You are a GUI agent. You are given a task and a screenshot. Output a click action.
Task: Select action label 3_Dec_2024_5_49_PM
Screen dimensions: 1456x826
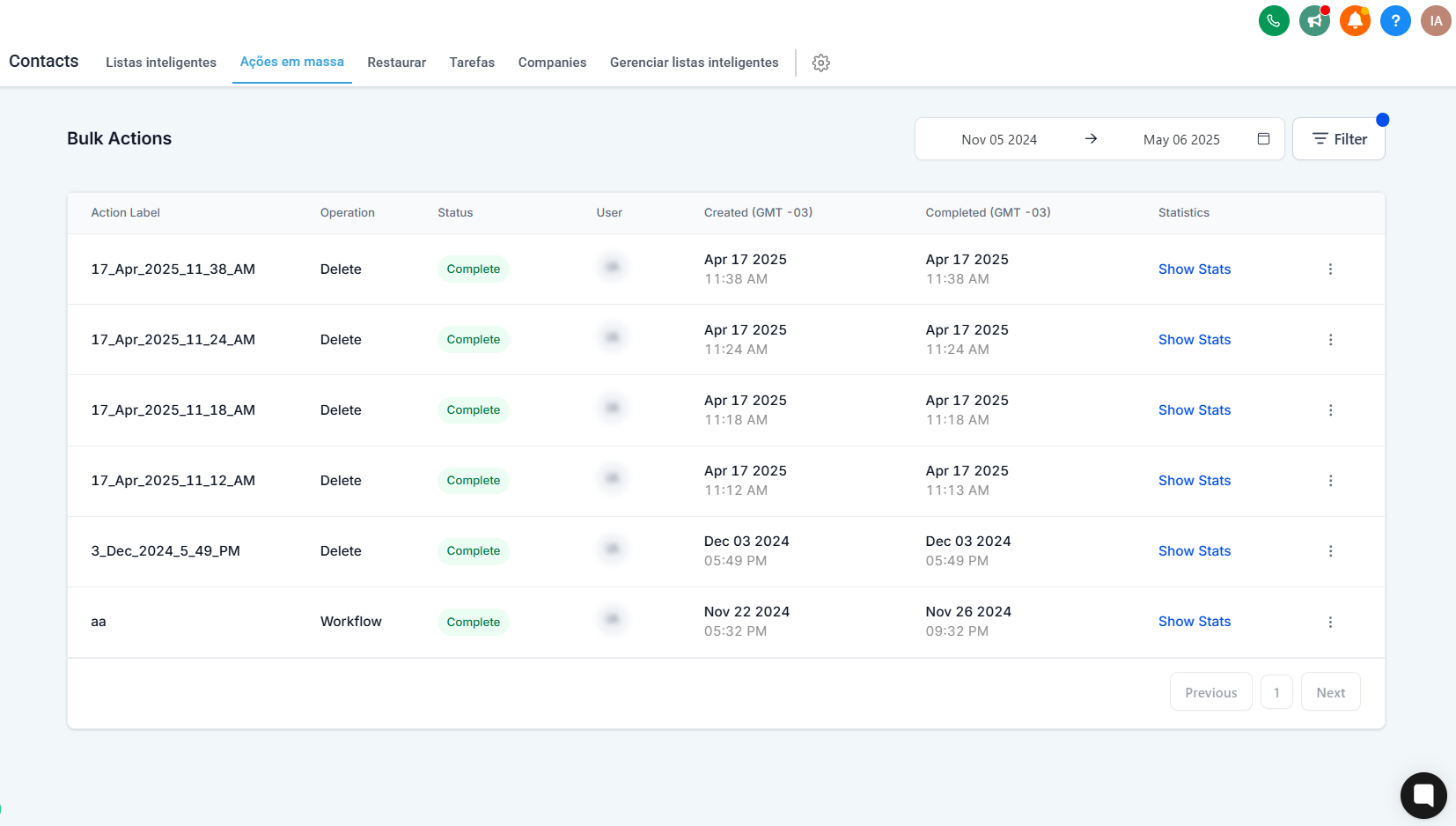165,551
